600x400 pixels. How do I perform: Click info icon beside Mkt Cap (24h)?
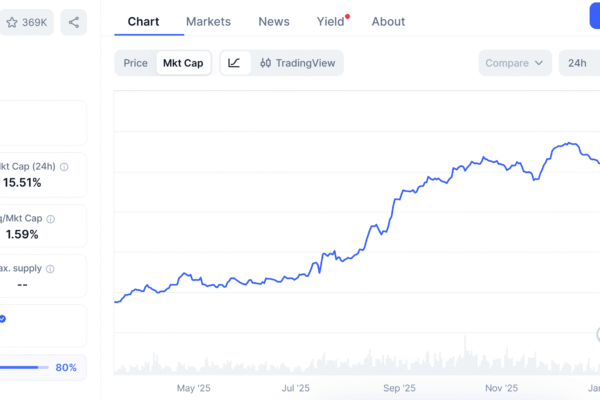(x=64, y=167)
